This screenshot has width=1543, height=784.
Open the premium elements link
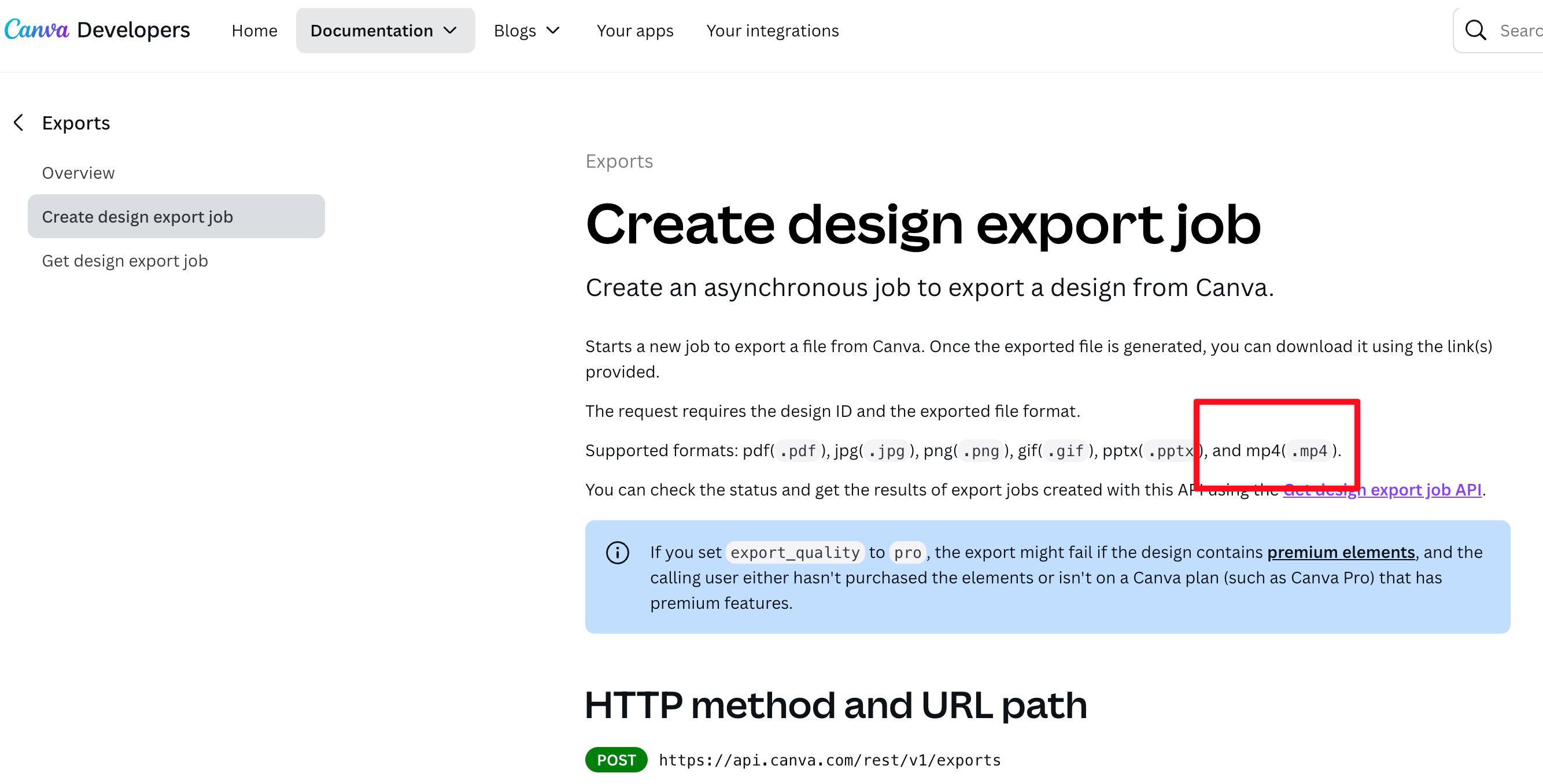pyautogui.click(x=1341, y=552)
